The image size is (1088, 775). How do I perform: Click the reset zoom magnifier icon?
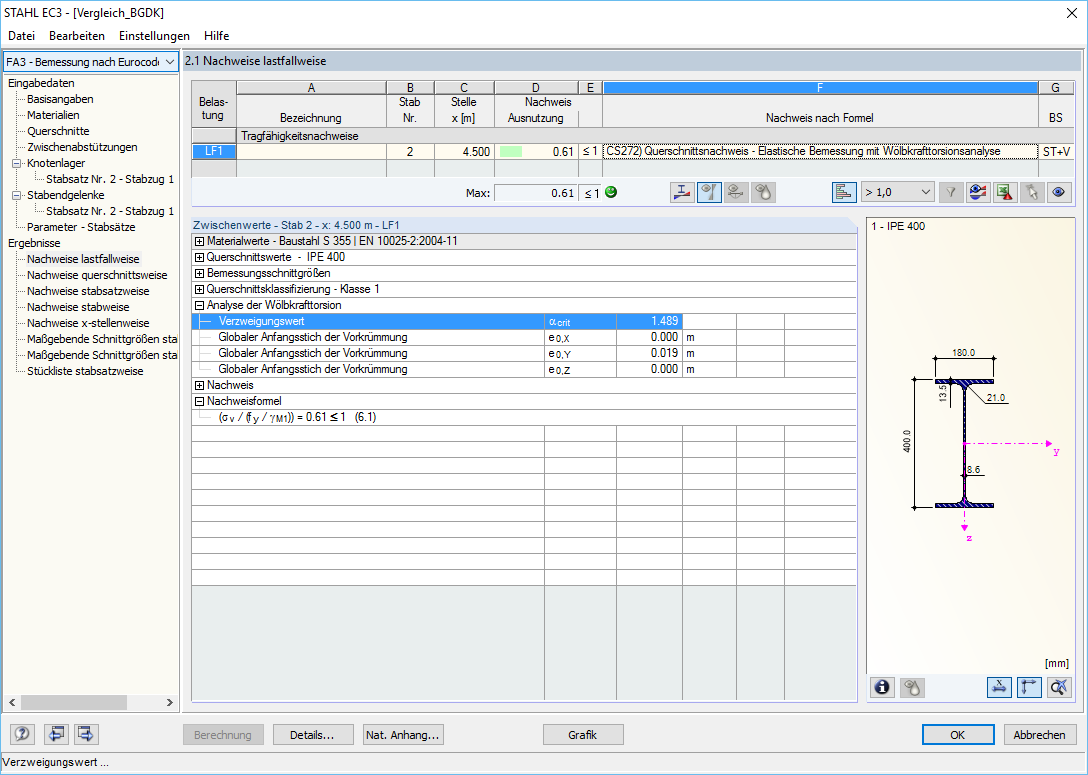click(1059, 687)
